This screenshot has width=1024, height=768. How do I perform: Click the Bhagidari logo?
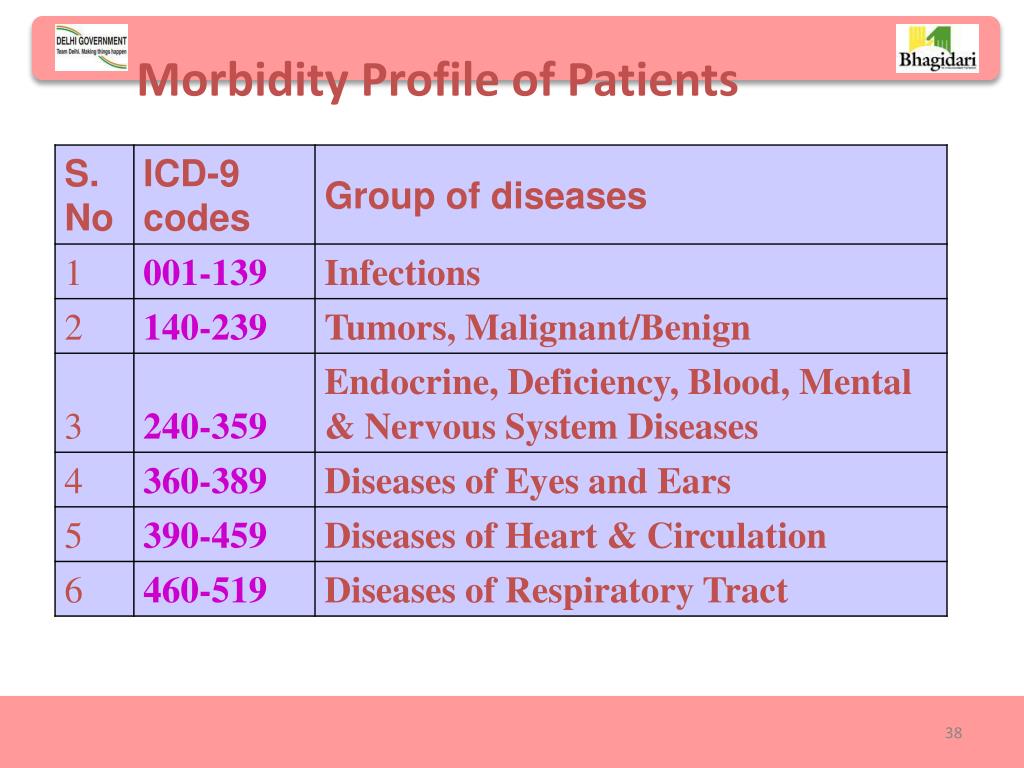[936, 48]
